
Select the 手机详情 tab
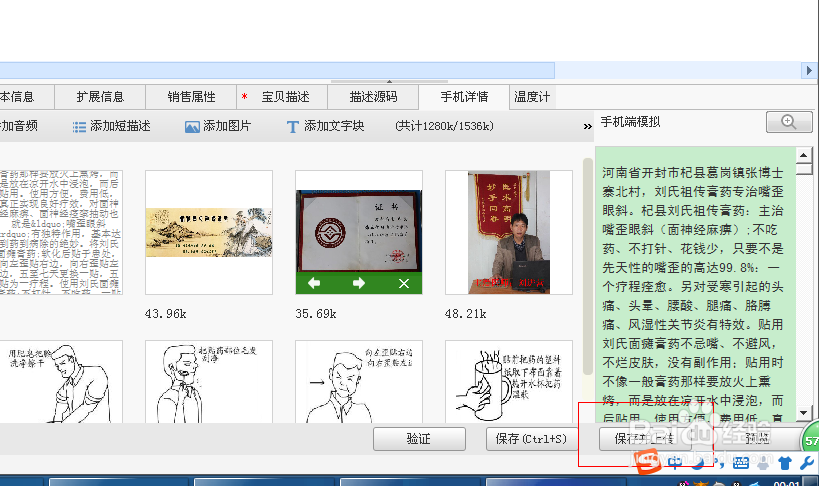464,97
